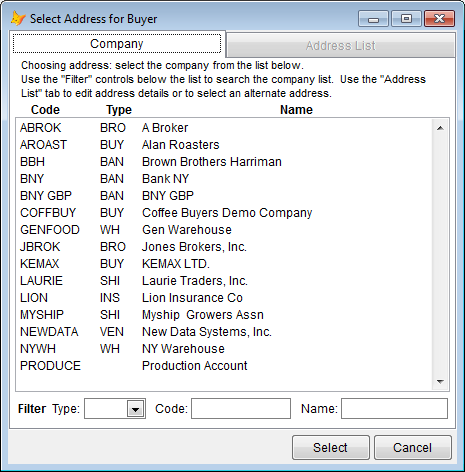Click the Name column header
Viewport: 465px width, 472px height.
pos(296,110)
